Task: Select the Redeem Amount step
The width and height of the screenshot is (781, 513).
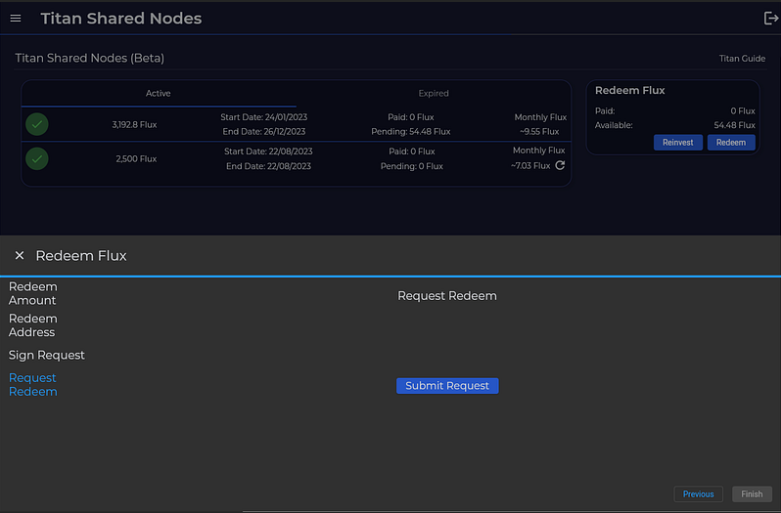Action: [33, 293]
